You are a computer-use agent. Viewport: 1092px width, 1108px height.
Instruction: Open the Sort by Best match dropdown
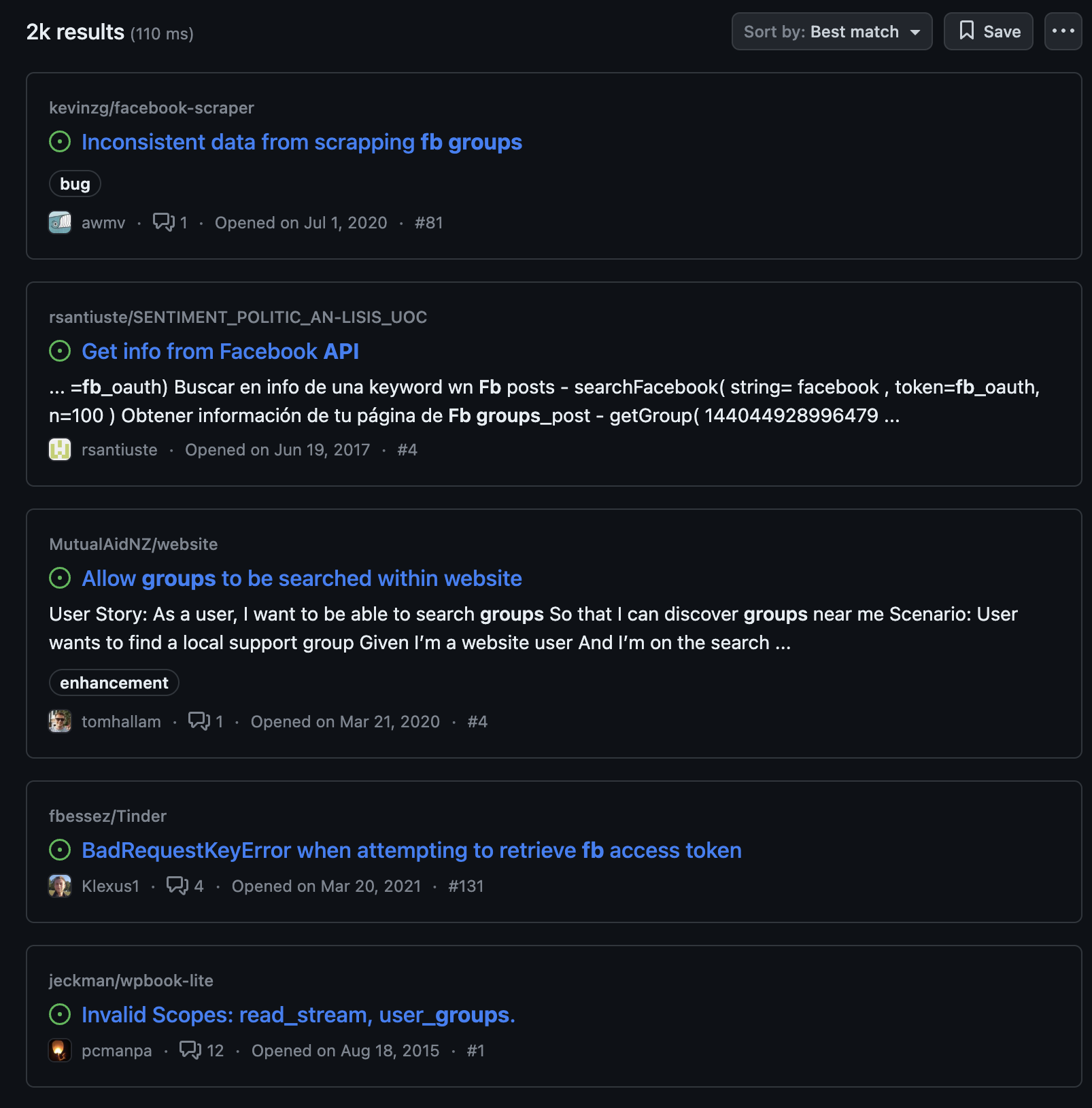click(831, 32)
